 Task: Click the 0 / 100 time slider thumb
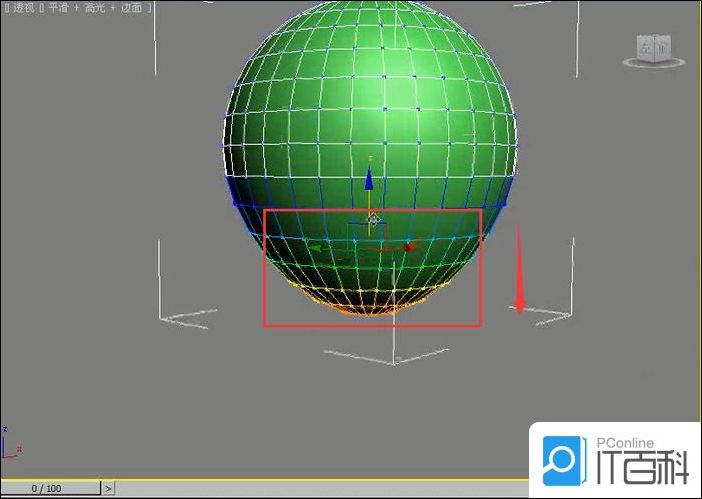click(50, 488)
